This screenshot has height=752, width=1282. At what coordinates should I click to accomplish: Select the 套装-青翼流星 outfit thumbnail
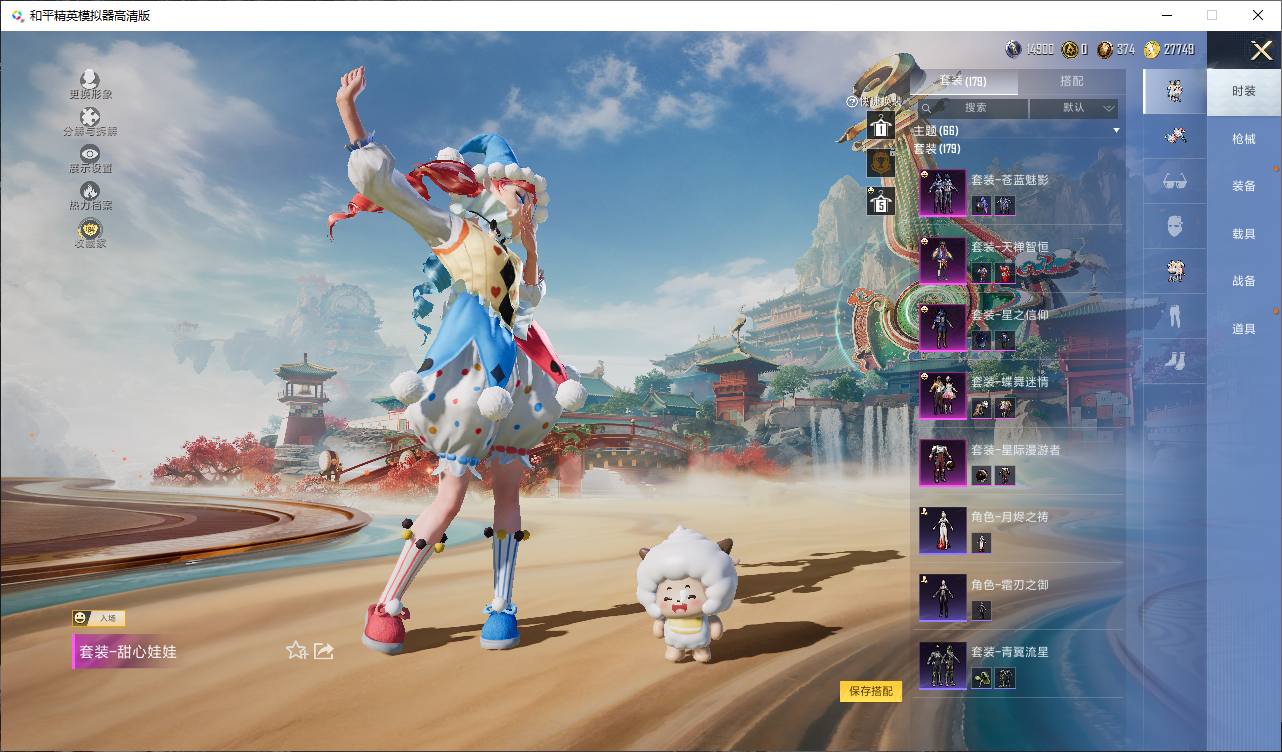pos(942,665)
